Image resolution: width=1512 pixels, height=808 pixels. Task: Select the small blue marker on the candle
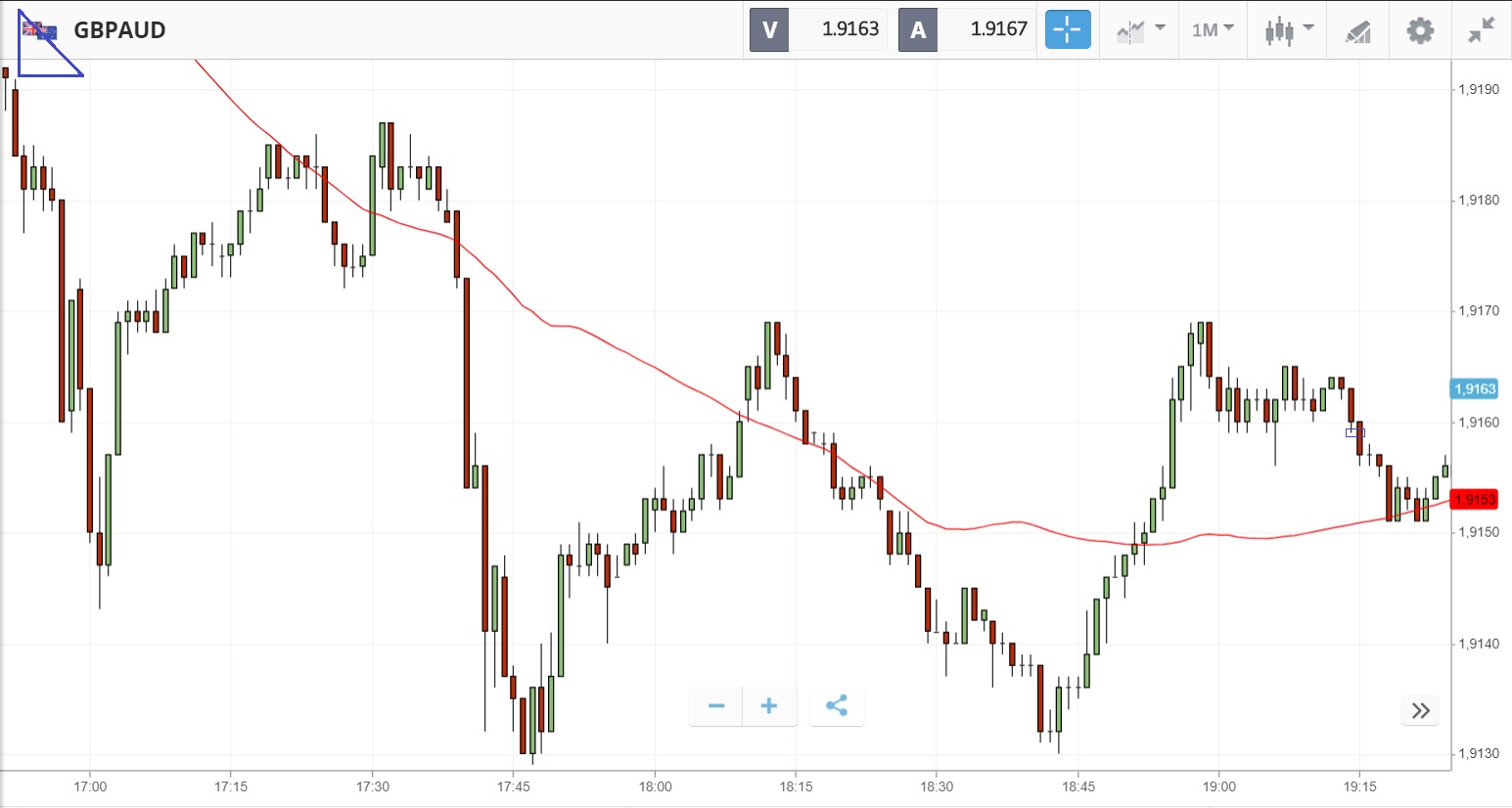click(x=1354, y=432)
